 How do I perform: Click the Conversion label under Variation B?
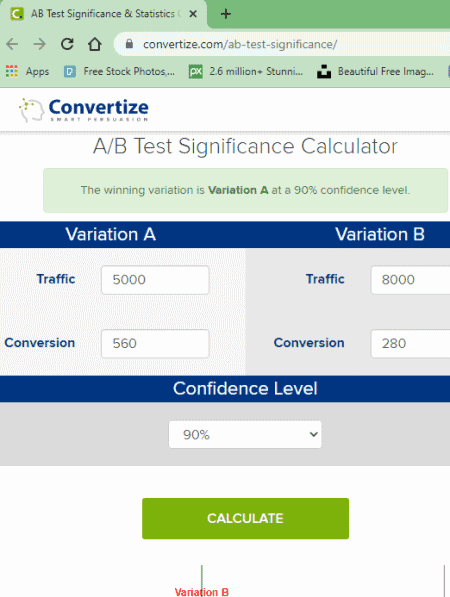point(309,343)
